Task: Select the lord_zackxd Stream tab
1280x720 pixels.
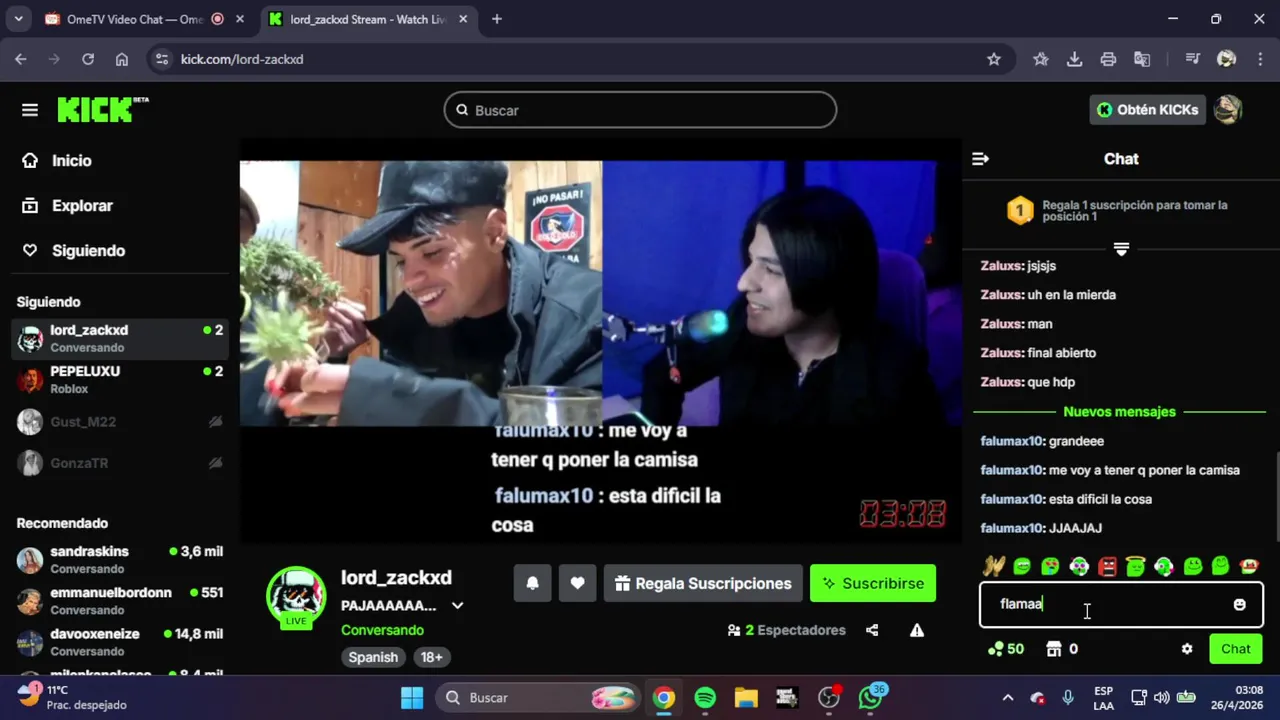Action: tap(368, 19)
